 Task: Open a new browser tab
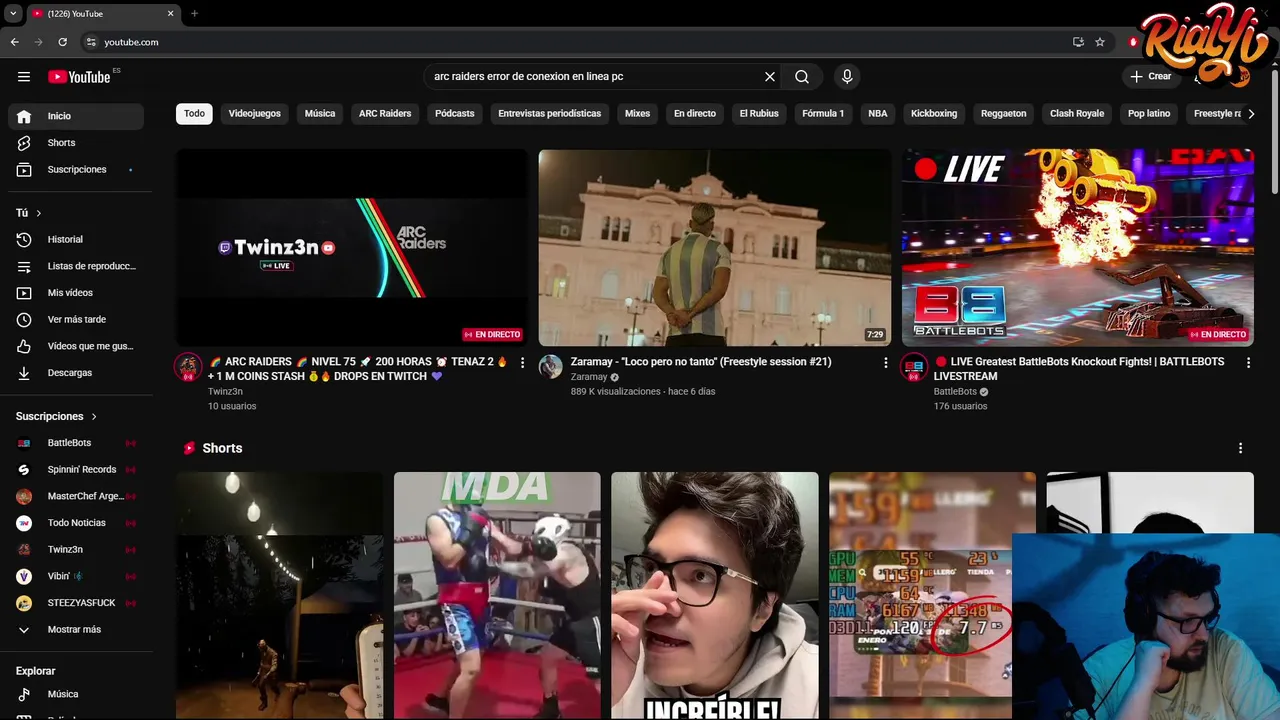(x=194, y=14)
